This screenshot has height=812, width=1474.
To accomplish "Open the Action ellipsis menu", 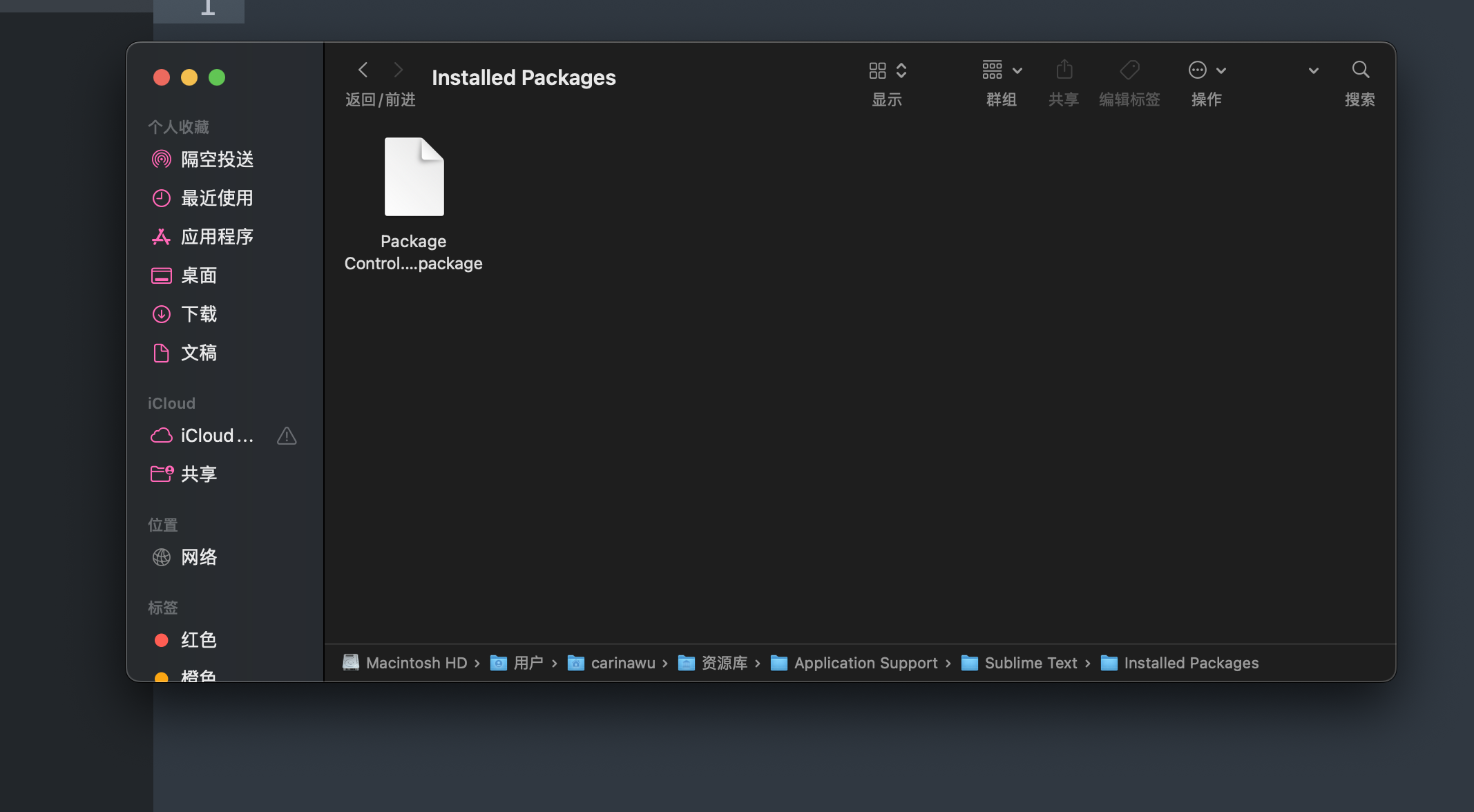I will click(x=1206, y=70).
